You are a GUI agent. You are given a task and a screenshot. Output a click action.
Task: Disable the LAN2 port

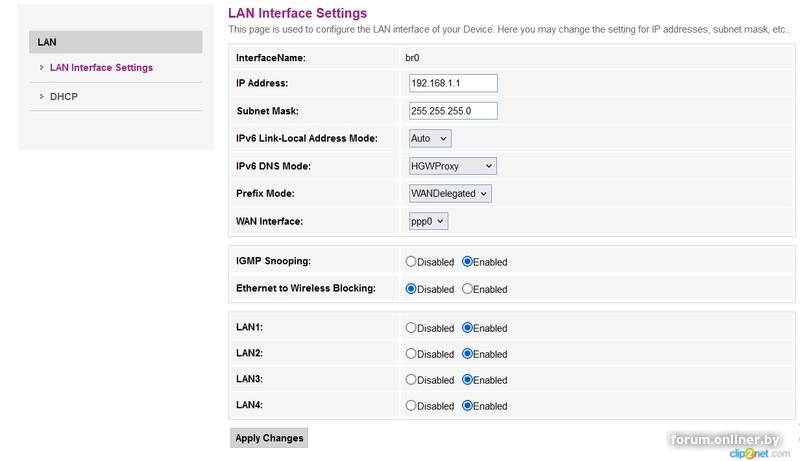[x=411, y=354]
